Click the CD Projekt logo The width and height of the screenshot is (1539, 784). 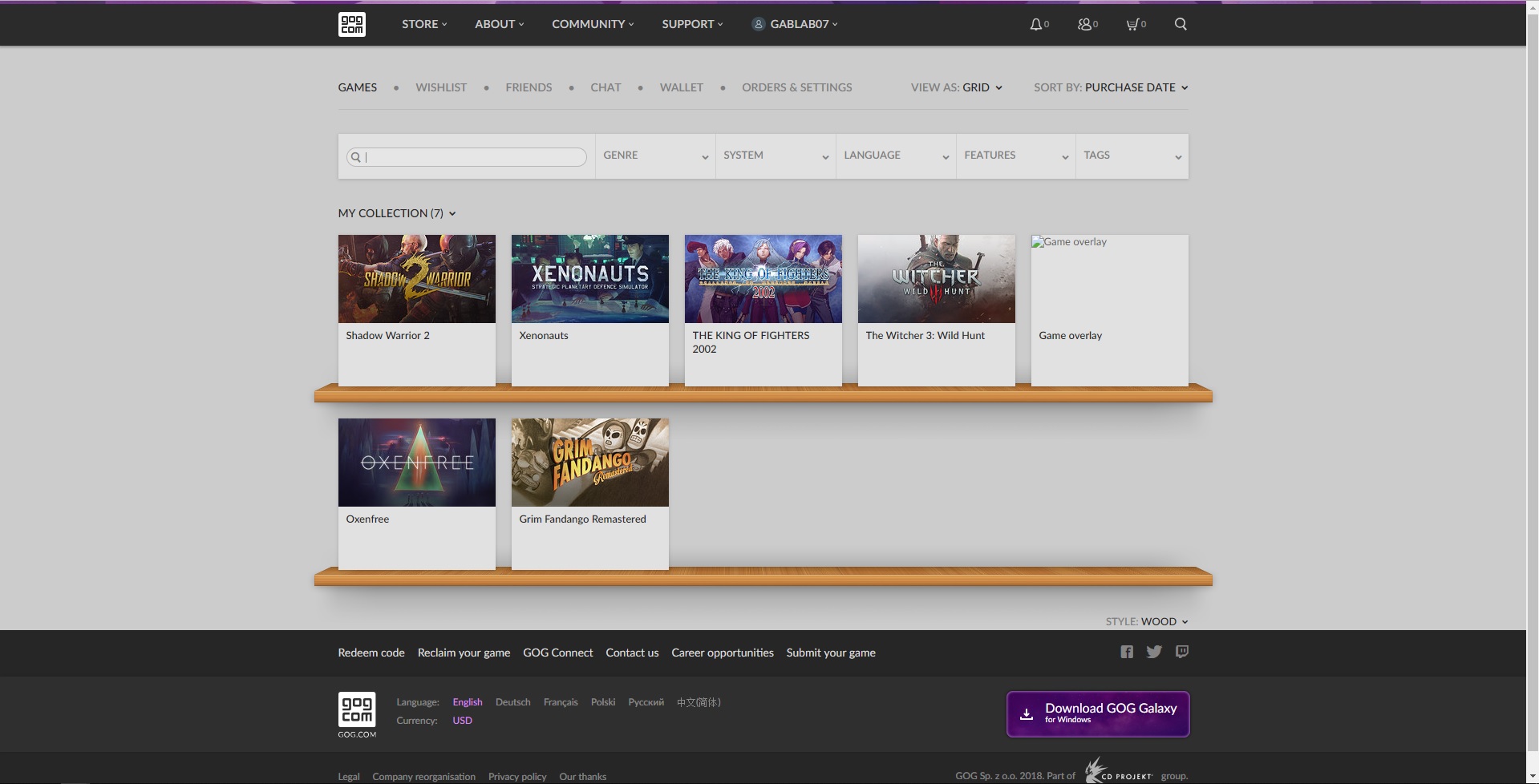click(1119, 771)
